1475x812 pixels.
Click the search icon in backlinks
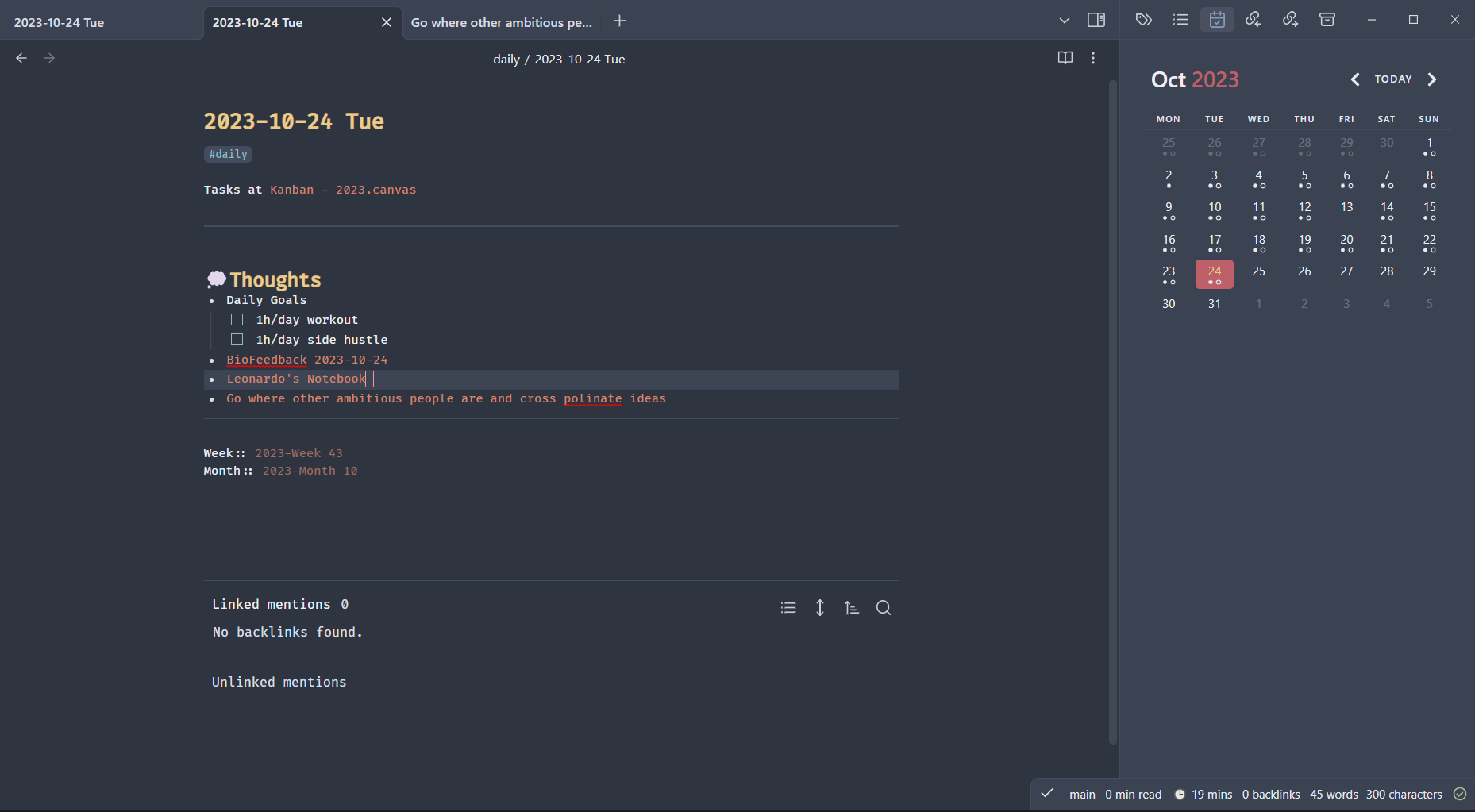click(x=883, y=608)
